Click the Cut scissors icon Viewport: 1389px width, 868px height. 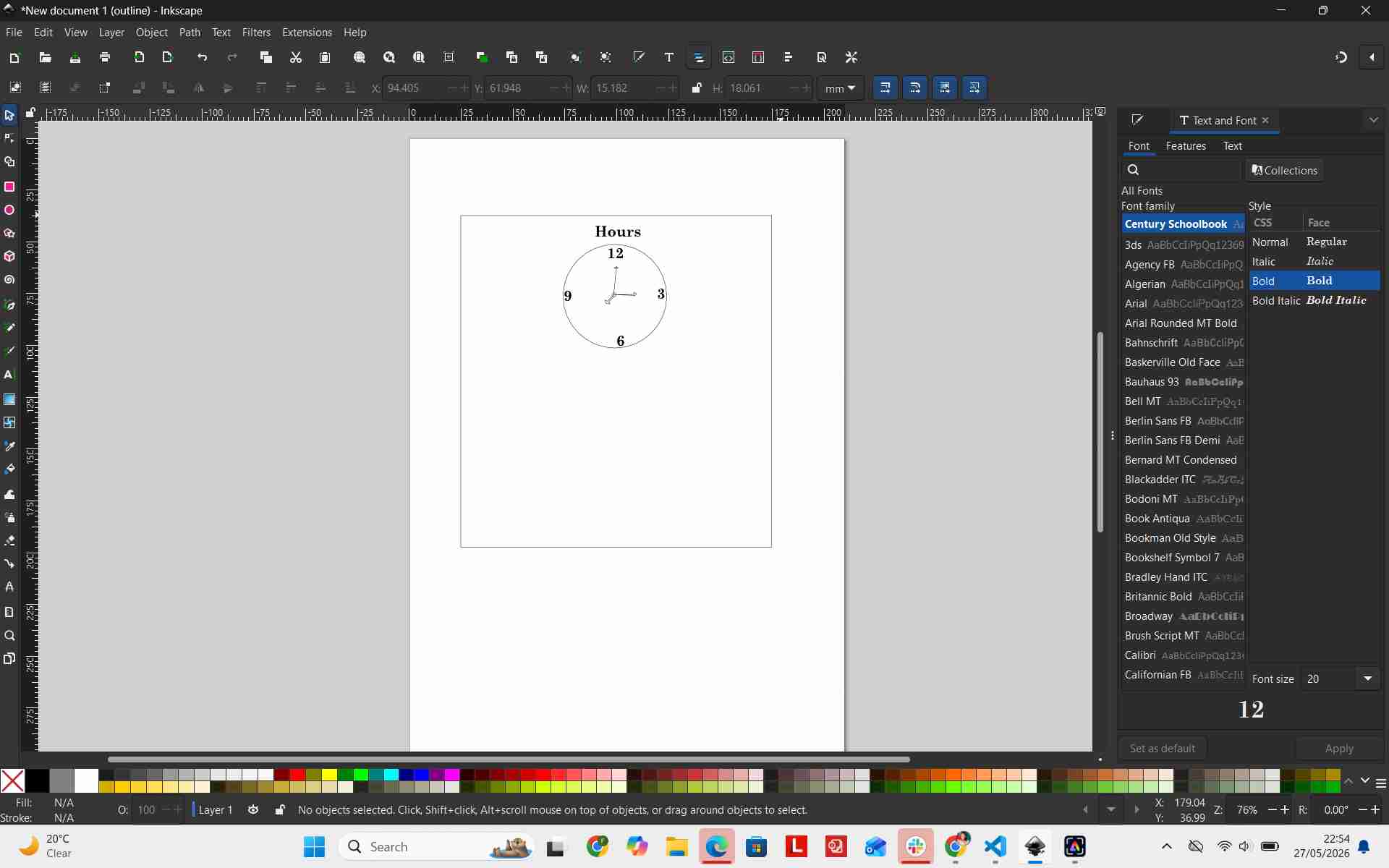coord(295,57)
